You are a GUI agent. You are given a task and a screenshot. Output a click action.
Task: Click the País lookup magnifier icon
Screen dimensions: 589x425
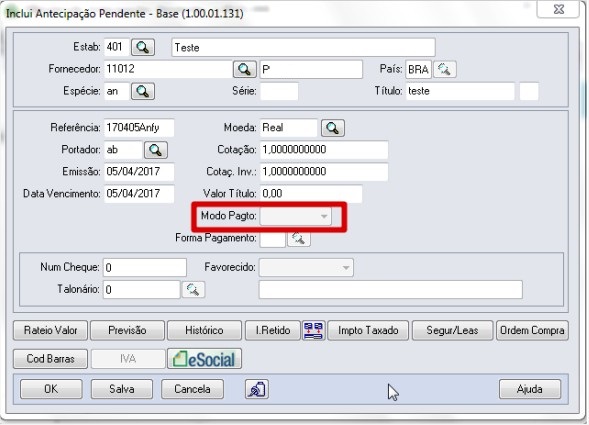pos(445,70)
